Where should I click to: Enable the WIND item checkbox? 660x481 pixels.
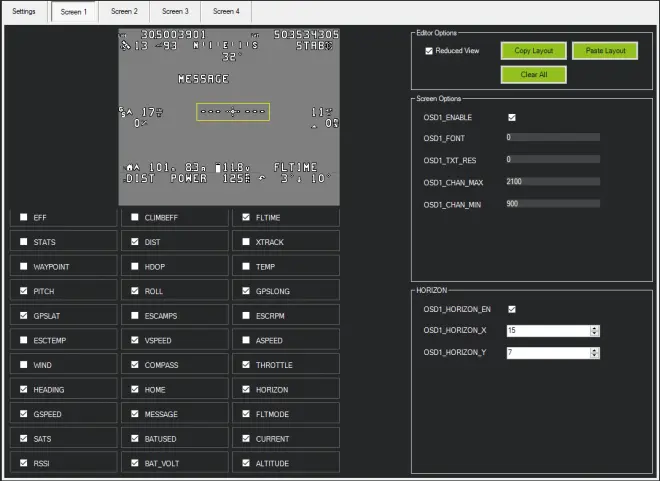(x=24, y=364)
